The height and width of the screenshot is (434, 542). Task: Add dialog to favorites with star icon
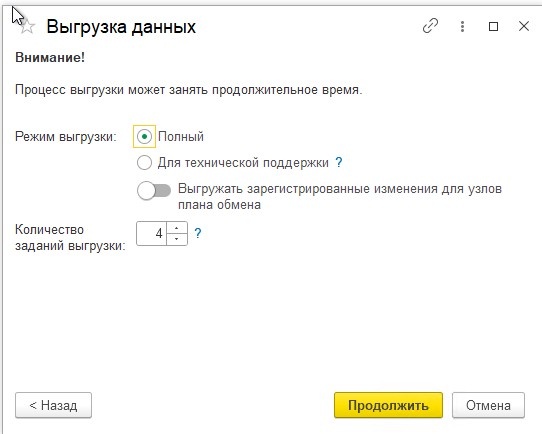pos(27,27)
